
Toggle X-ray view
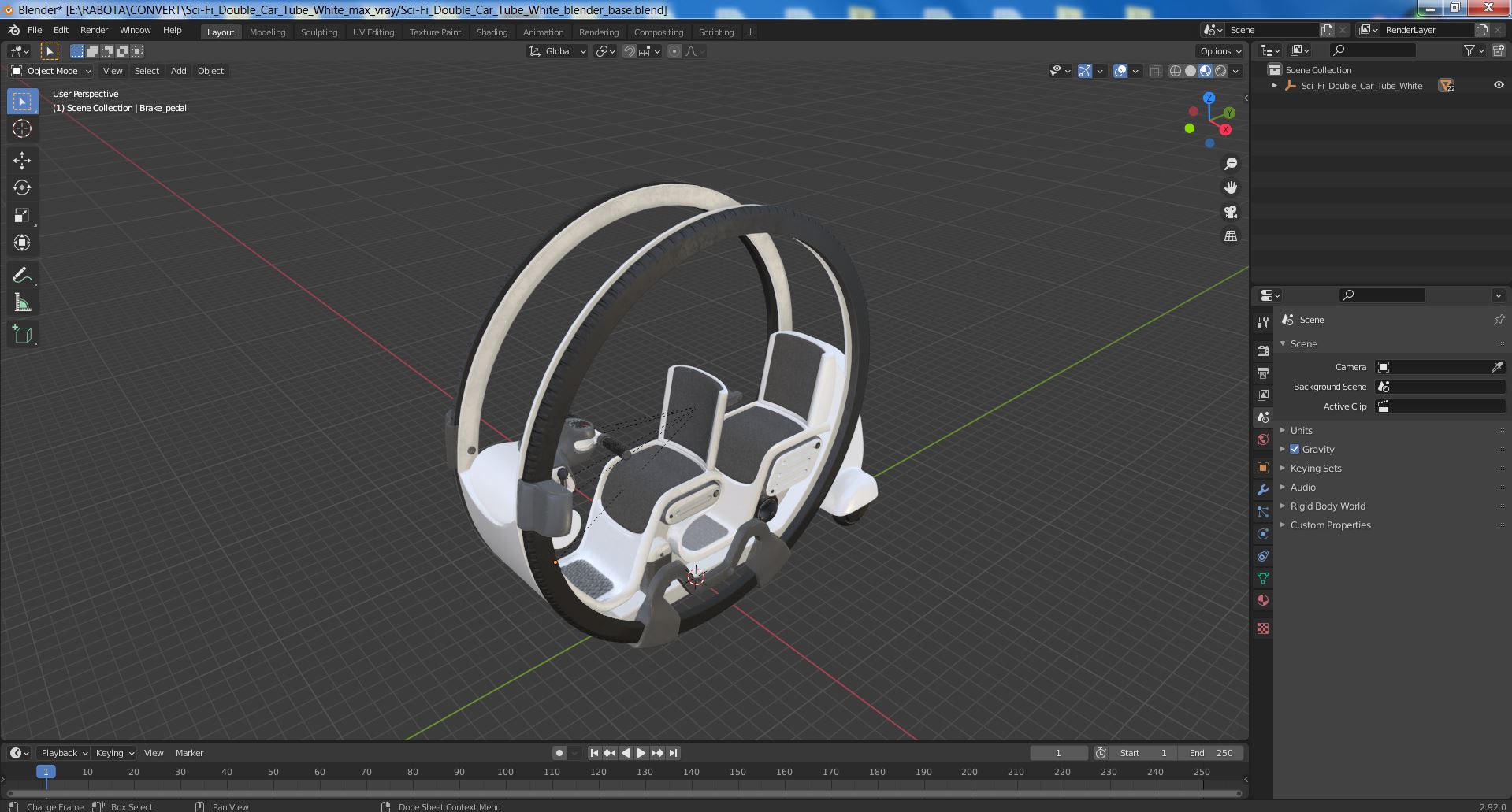(1155, 71)
